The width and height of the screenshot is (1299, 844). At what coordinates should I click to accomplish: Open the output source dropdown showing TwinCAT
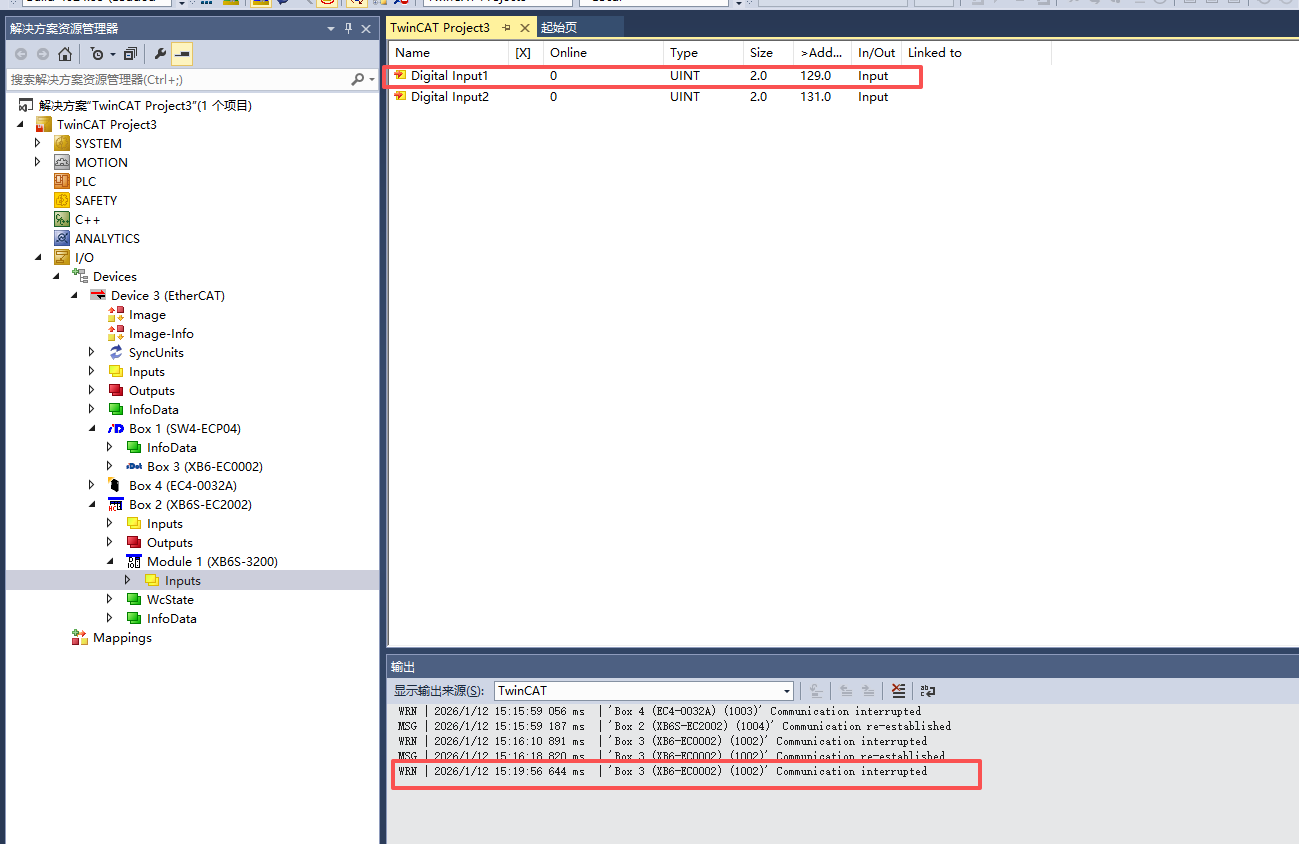click(x=786, y=691)
